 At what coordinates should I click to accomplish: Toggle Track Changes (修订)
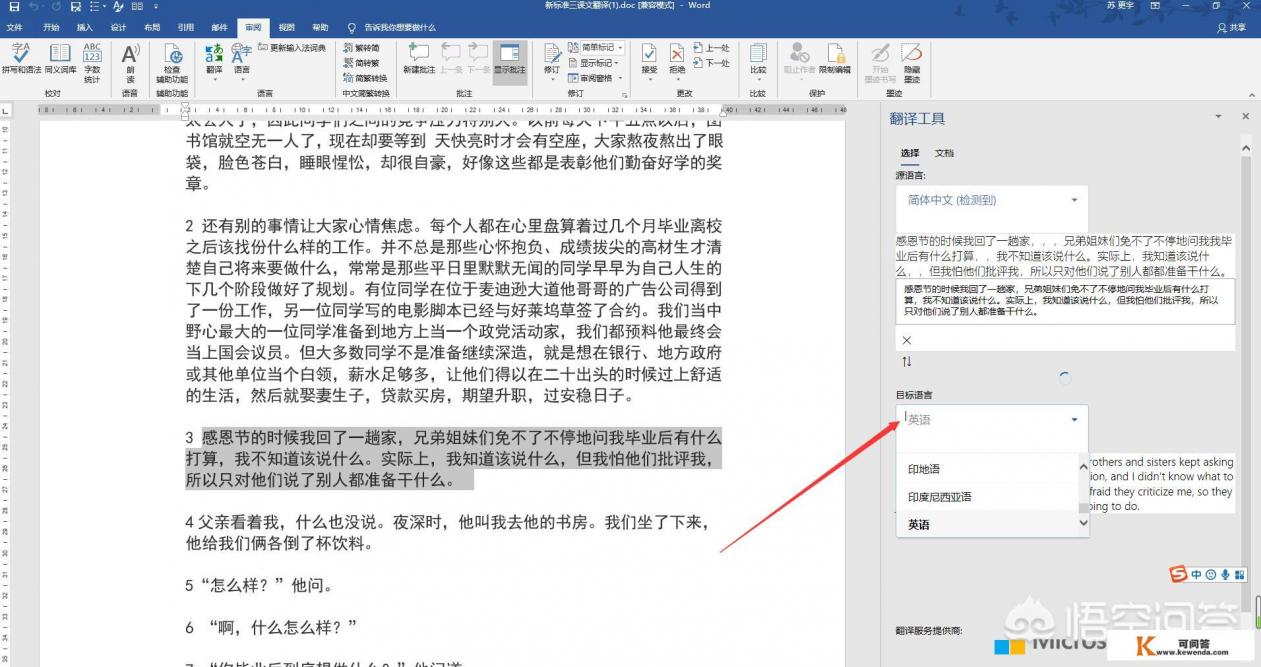click(552, 61)
